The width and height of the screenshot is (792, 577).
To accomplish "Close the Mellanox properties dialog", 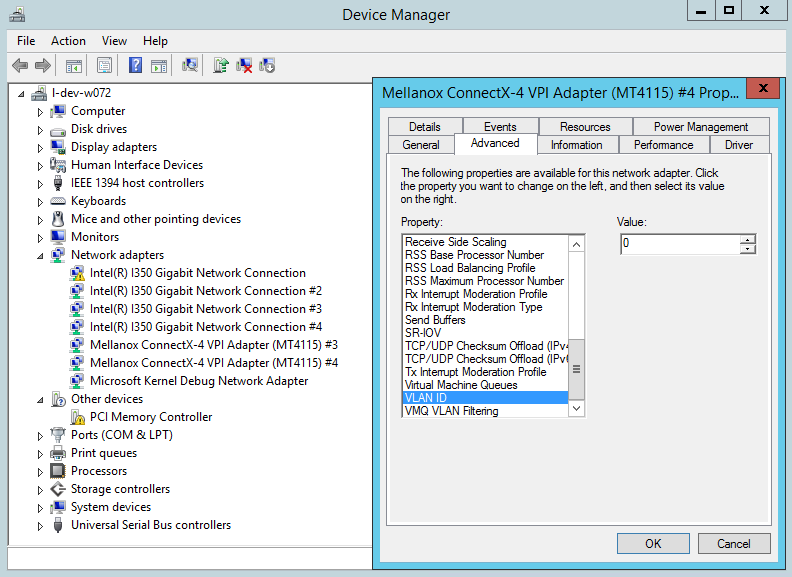I will 763,88.
